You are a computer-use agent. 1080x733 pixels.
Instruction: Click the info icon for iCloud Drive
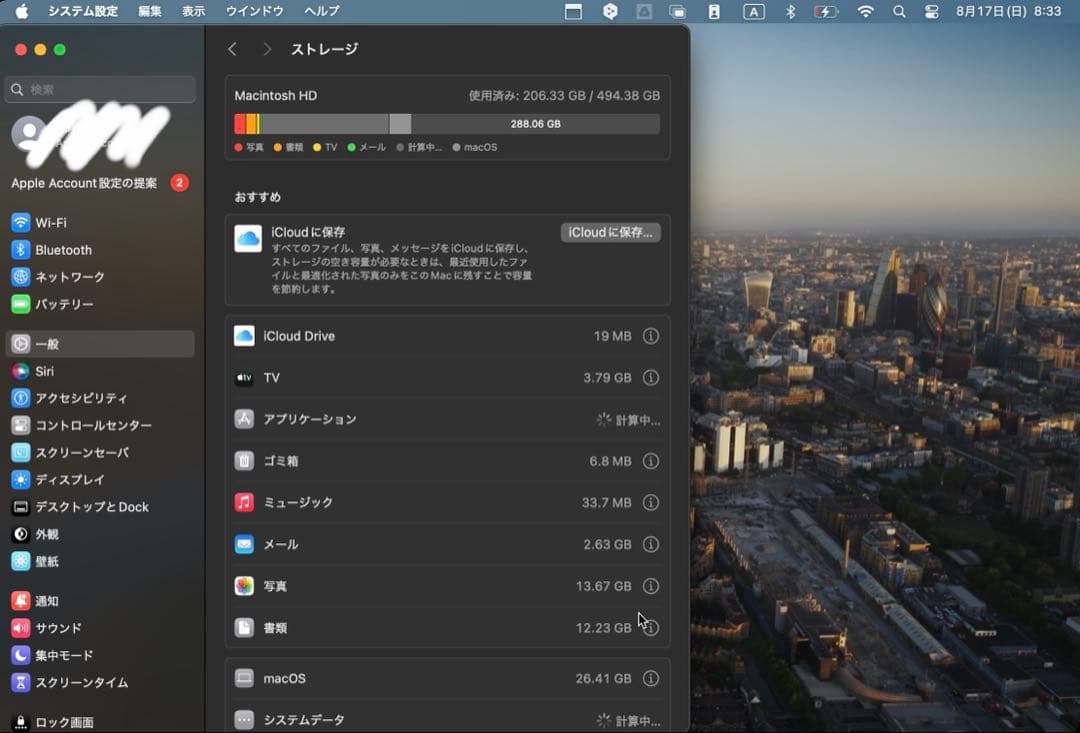pyautogui.click(x=651, y=336)
